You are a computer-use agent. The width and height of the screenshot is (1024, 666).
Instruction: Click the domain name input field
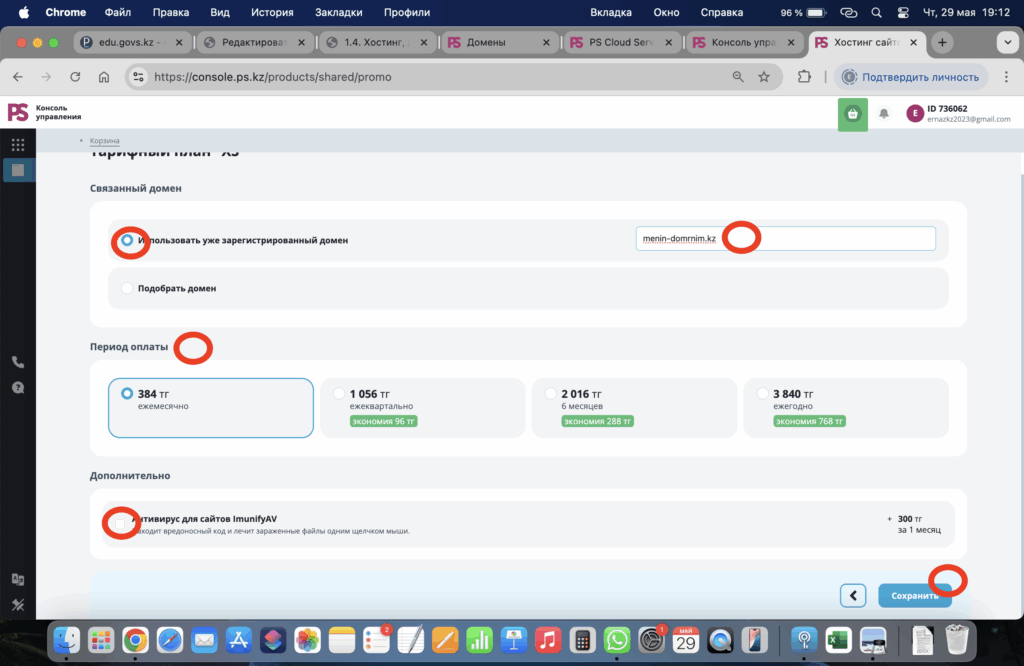click(x=785, y=239)
